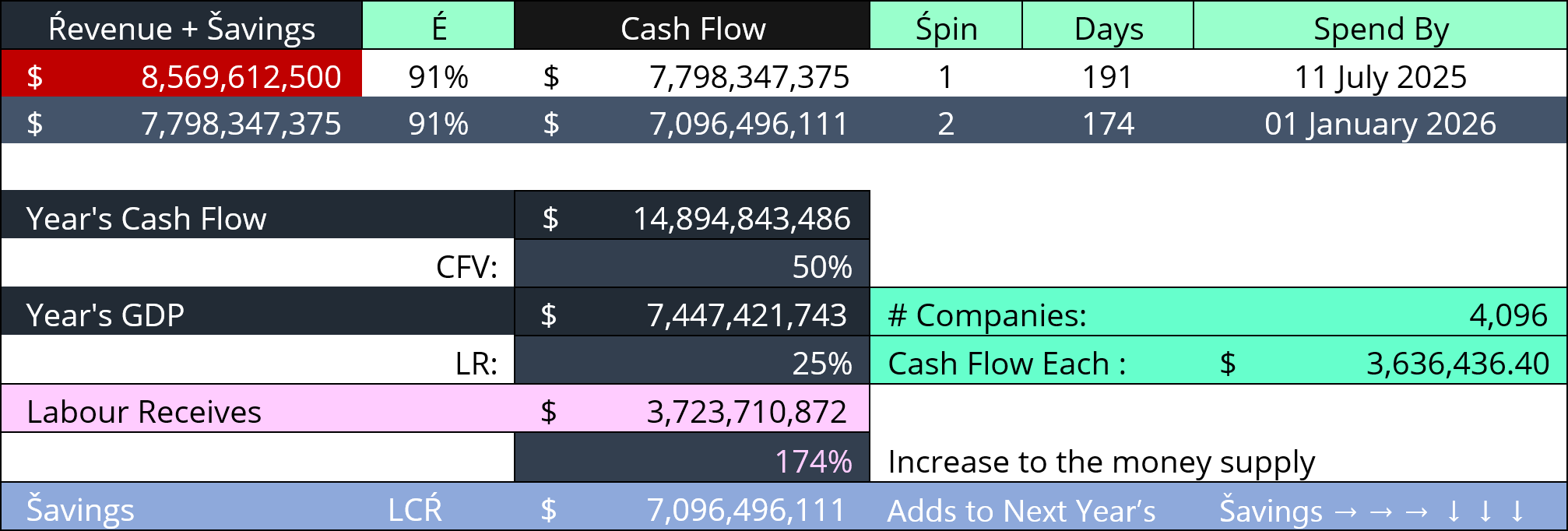Click the "Spend By" header cell
This screenshot has height=531, width=1568.
[1380, 29]
